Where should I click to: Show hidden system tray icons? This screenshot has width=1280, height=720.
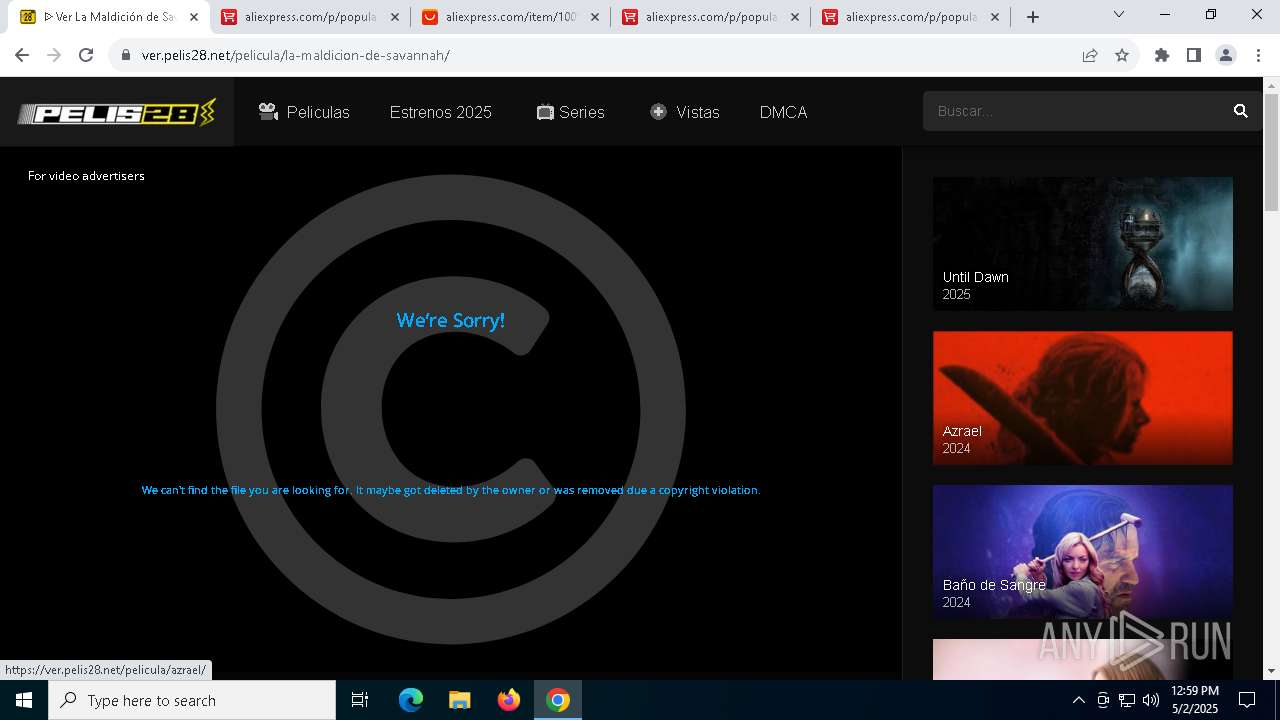point(1078,700)
